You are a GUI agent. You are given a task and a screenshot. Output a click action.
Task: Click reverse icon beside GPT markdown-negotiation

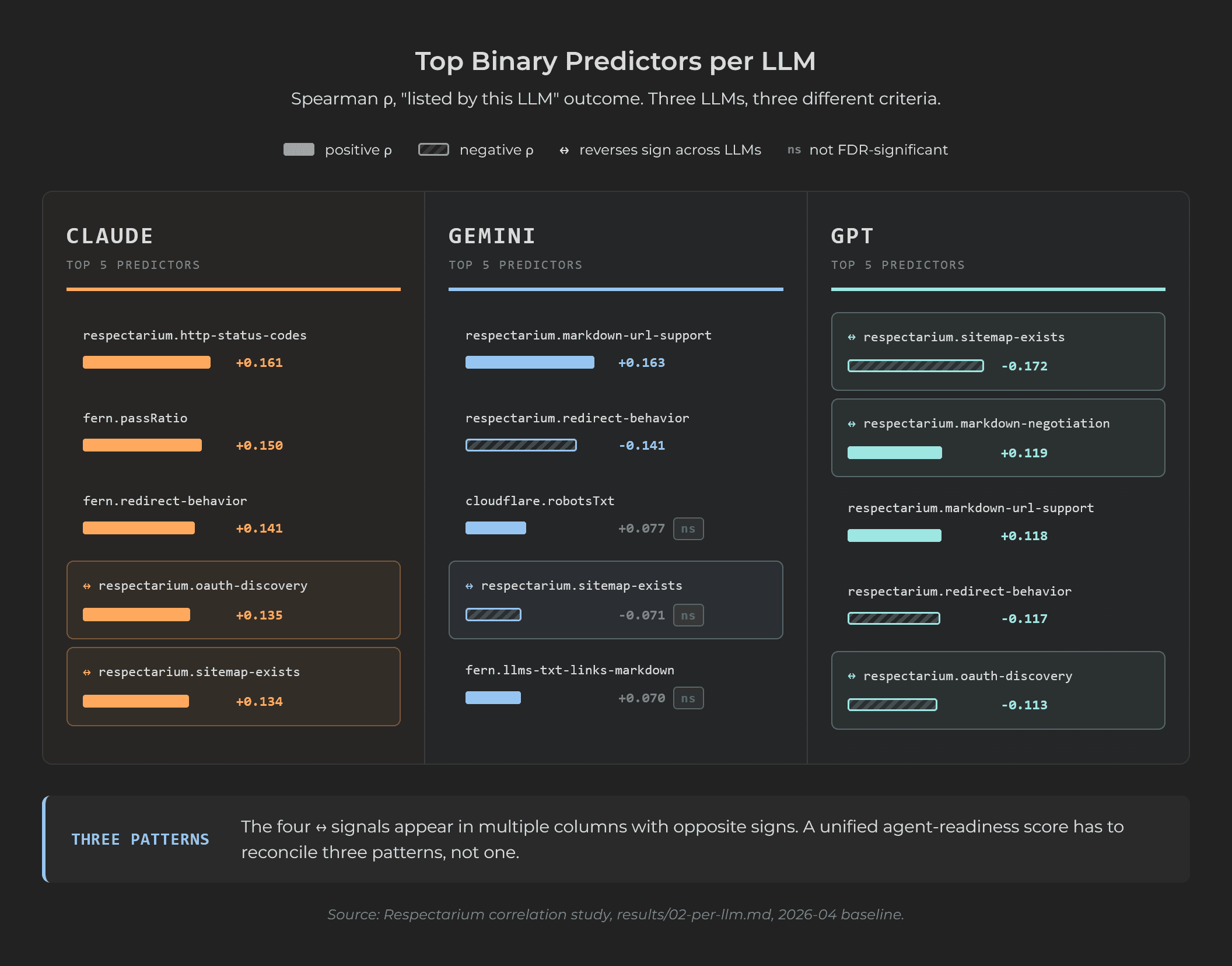pyautogui.click(x=852, y=424)
